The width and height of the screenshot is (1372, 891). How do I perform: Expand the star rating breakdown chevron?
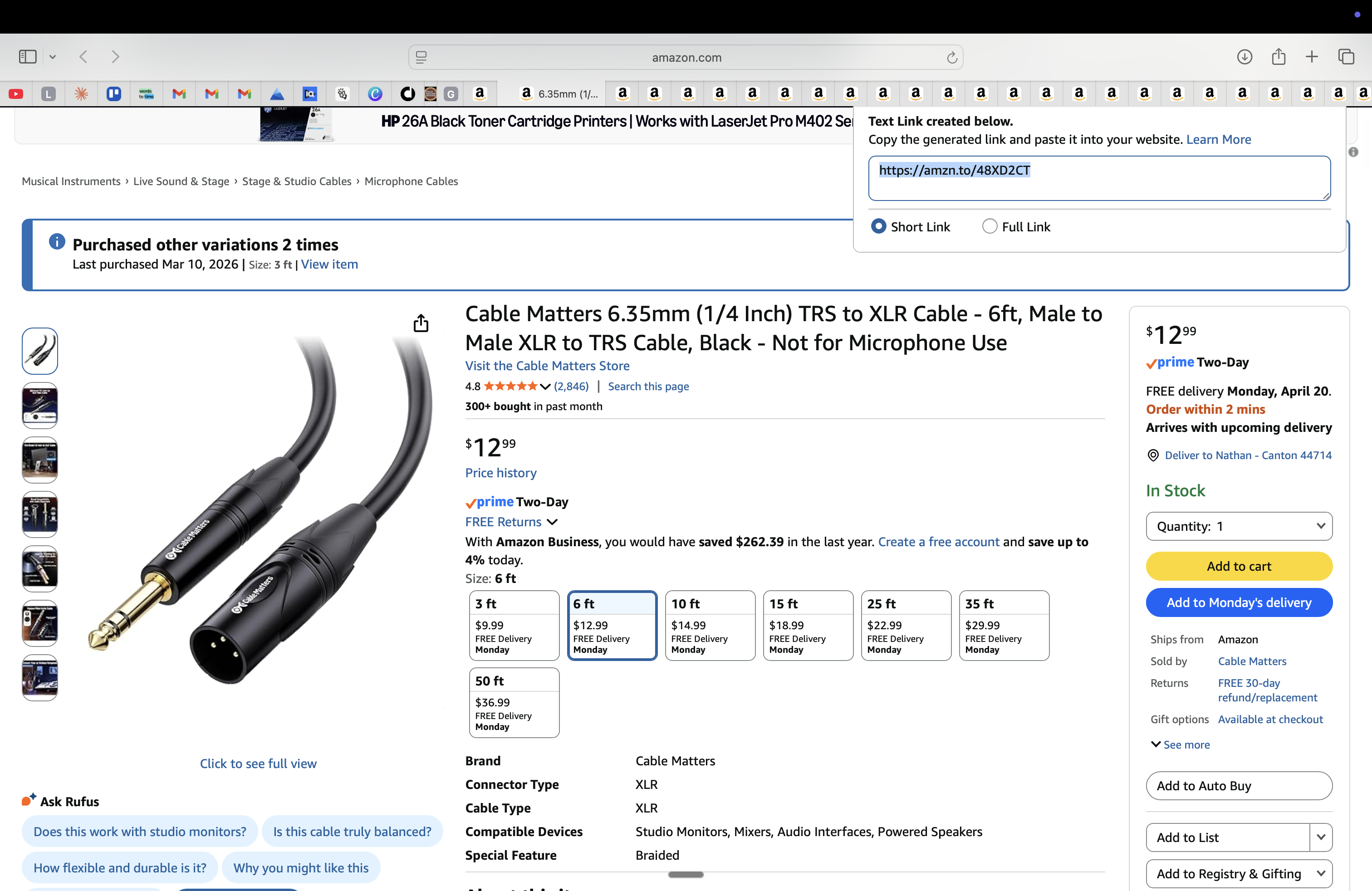545,387
